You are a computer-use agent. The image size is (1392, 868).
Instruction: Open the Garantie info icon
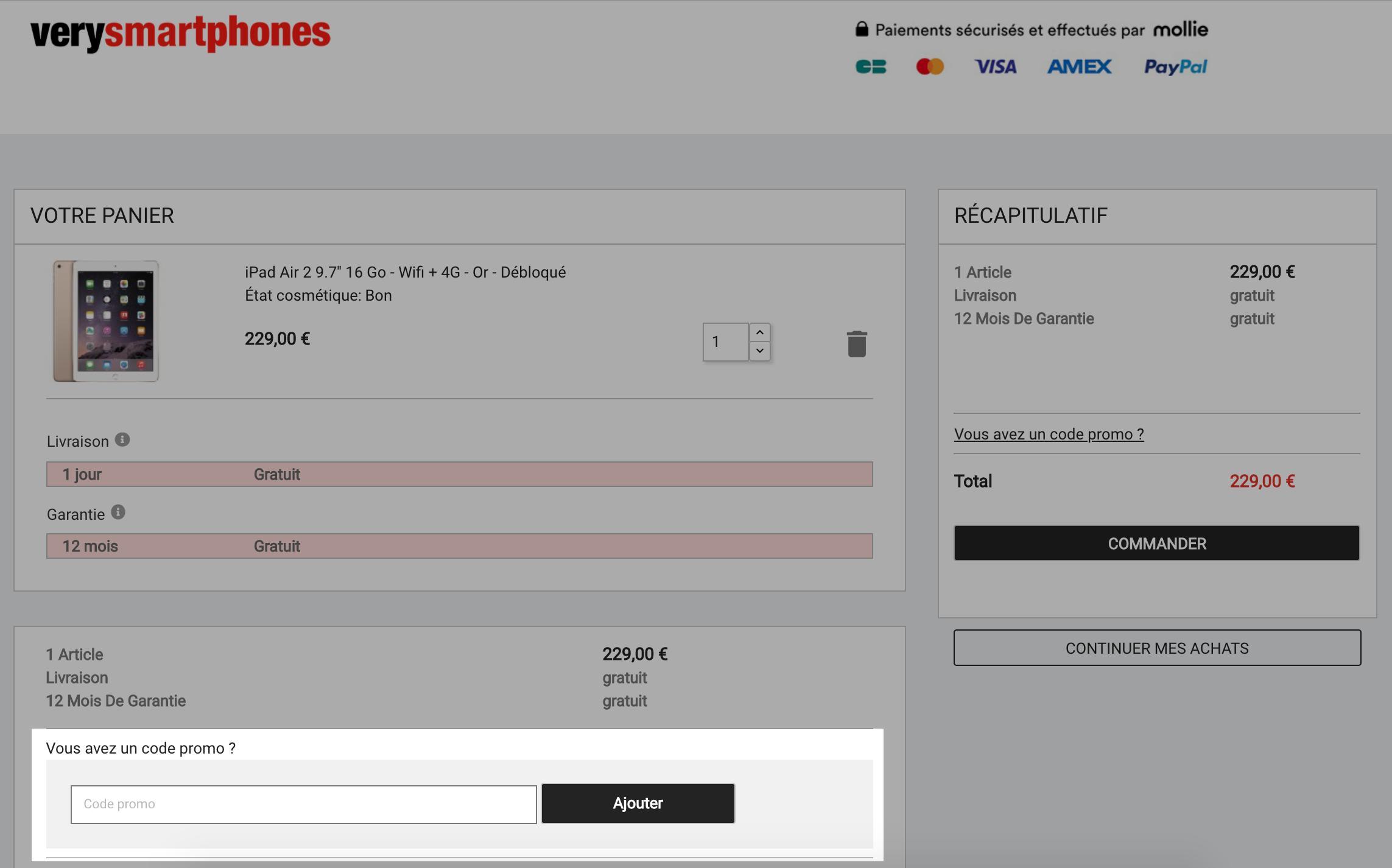(x=118, y=513)
